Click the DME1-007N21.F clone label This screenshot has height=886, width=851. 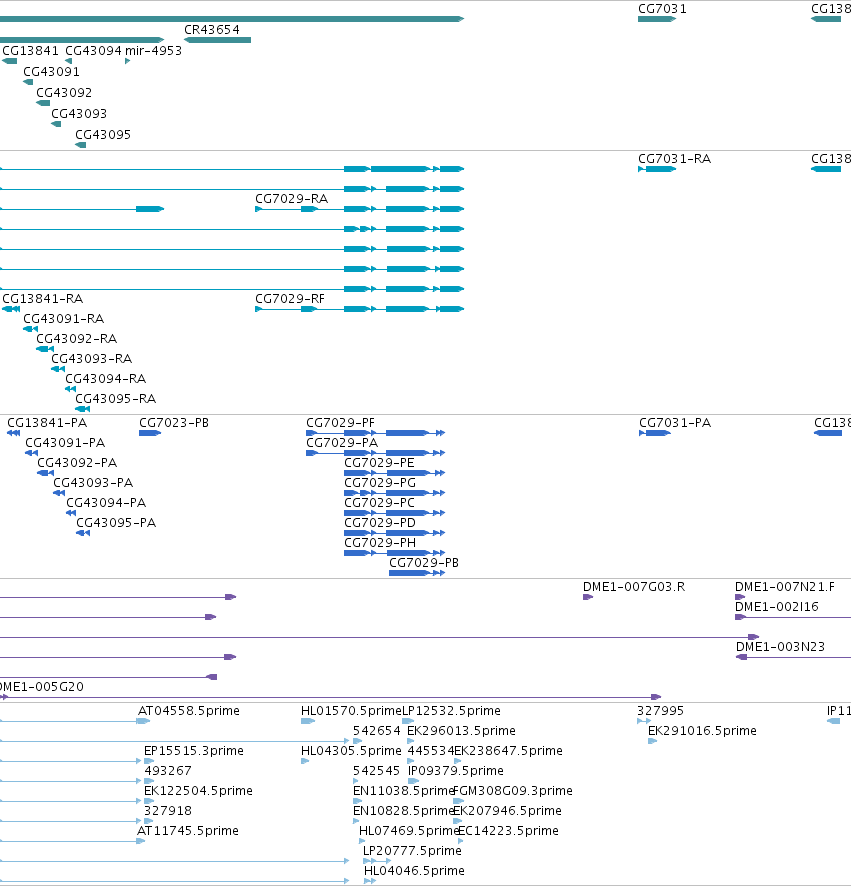[x=785, y=587]
